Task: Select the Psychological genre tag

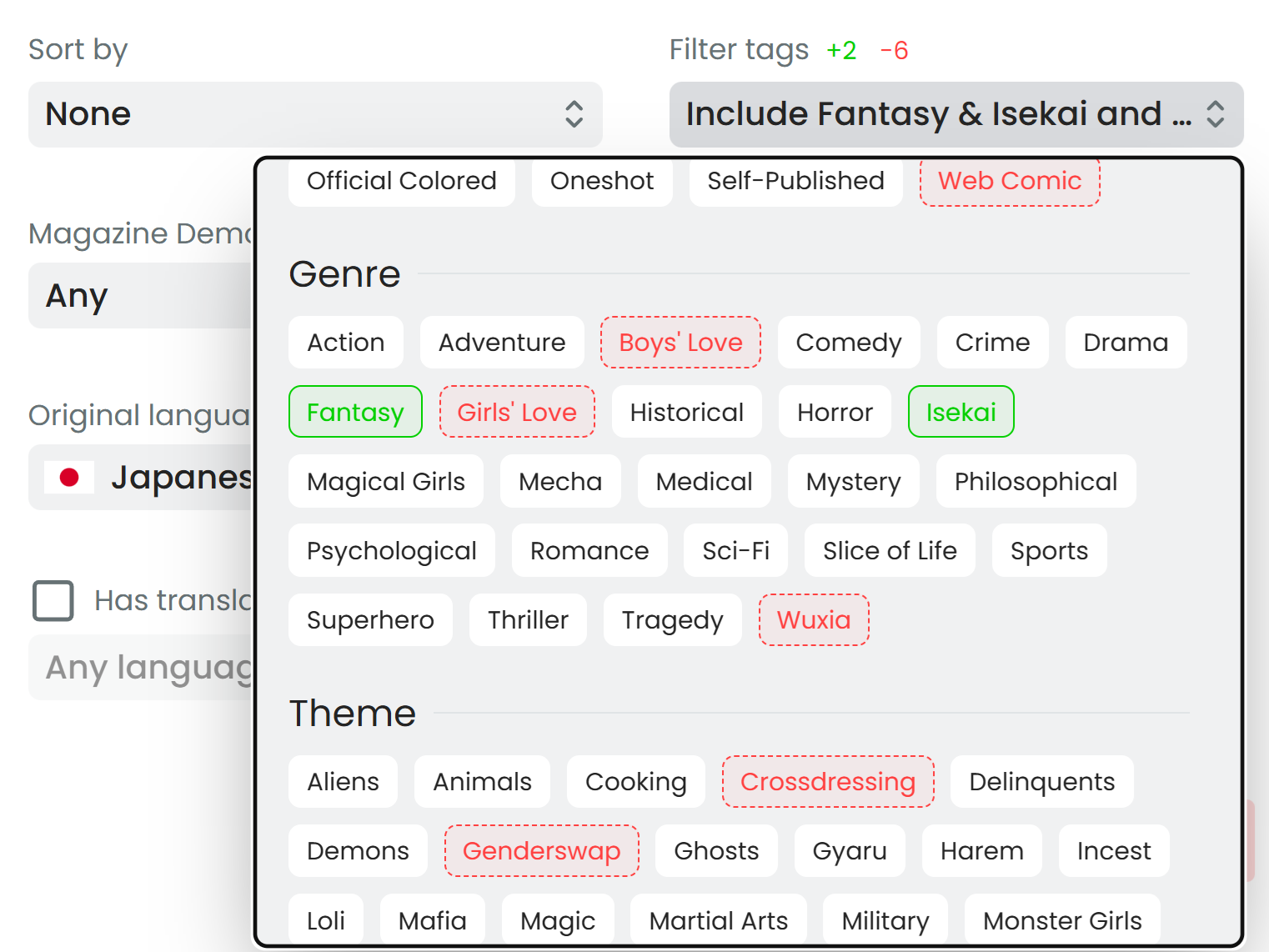Action: coord(391,551)
